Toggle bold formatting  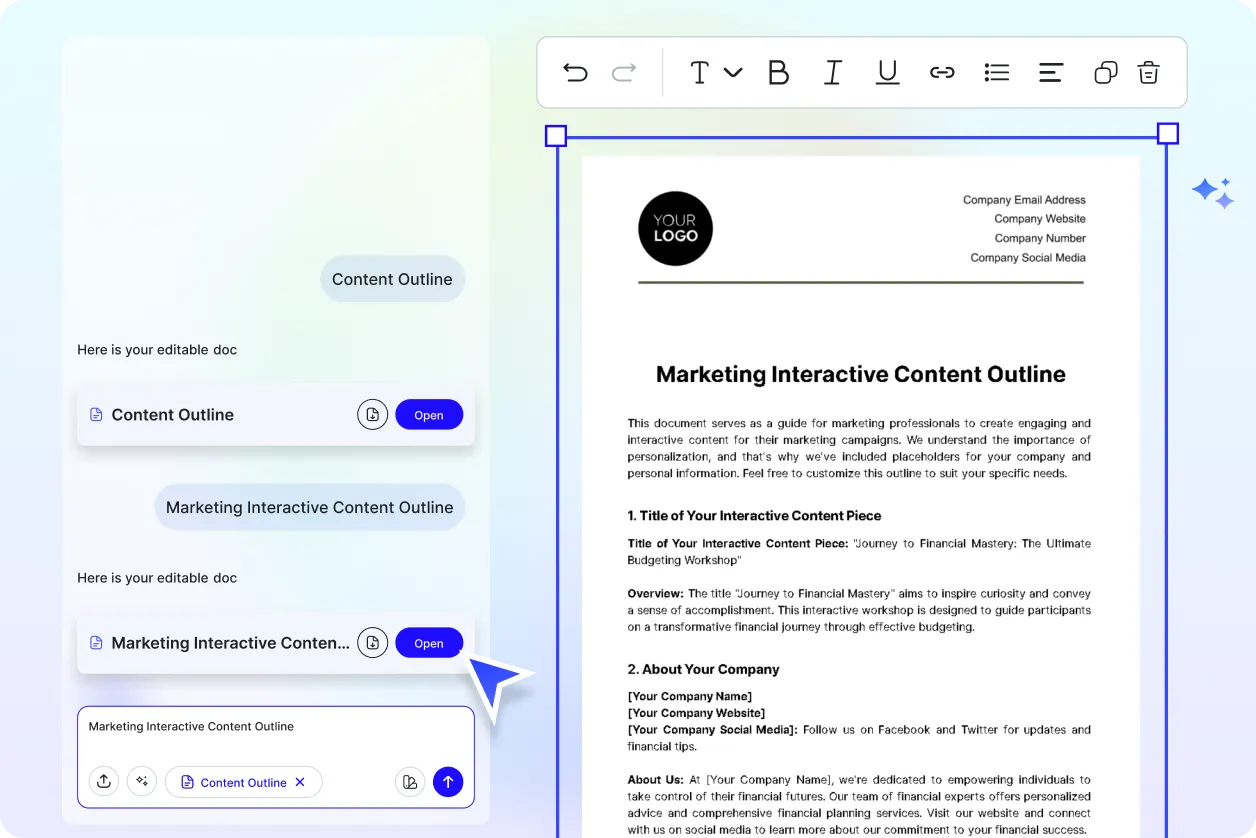point(779,72)
